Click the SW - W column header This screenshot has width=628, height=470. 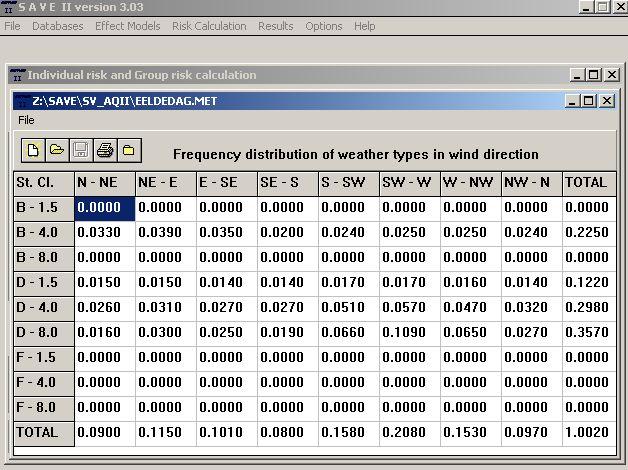409,183
